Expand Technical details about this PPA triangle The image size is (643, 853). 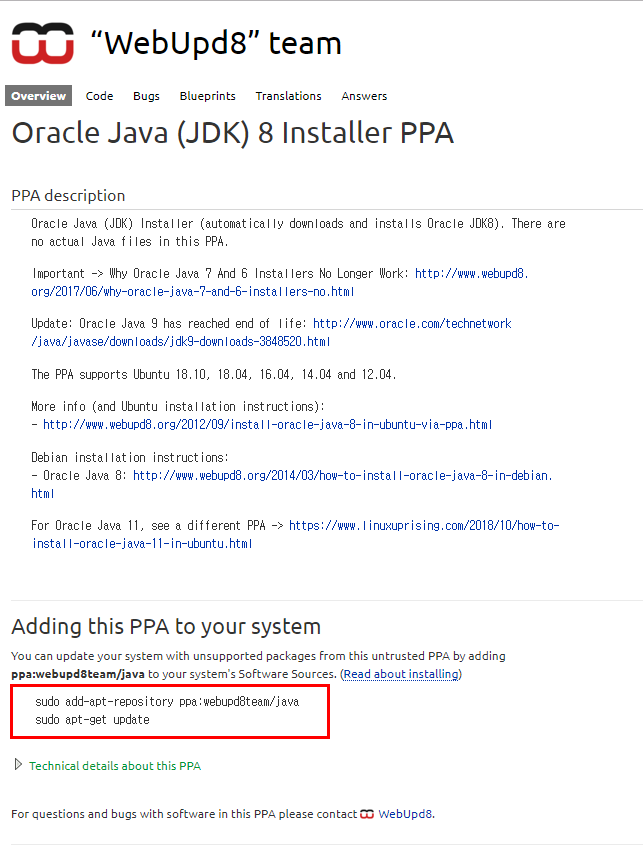pyautogui.click(x=18, y=765)
